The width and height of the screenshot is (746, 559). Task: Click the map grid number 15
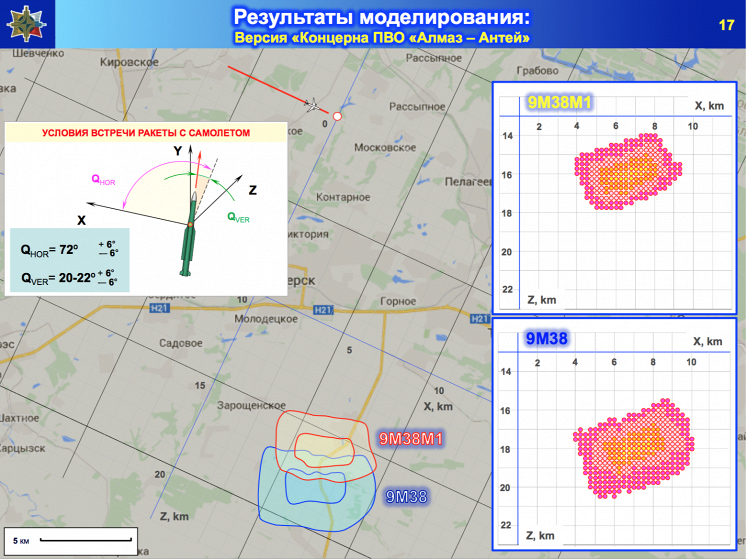200,385
